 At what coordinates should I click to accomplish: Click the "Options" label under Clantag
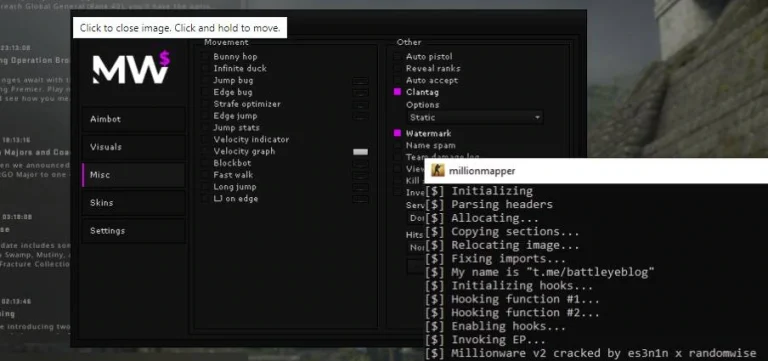(422, 105)
